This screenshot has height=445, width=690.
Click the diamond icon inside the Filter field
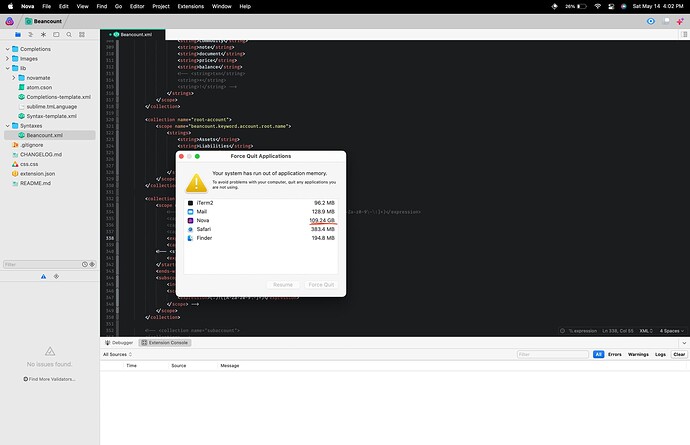click(x=92, y=265)
